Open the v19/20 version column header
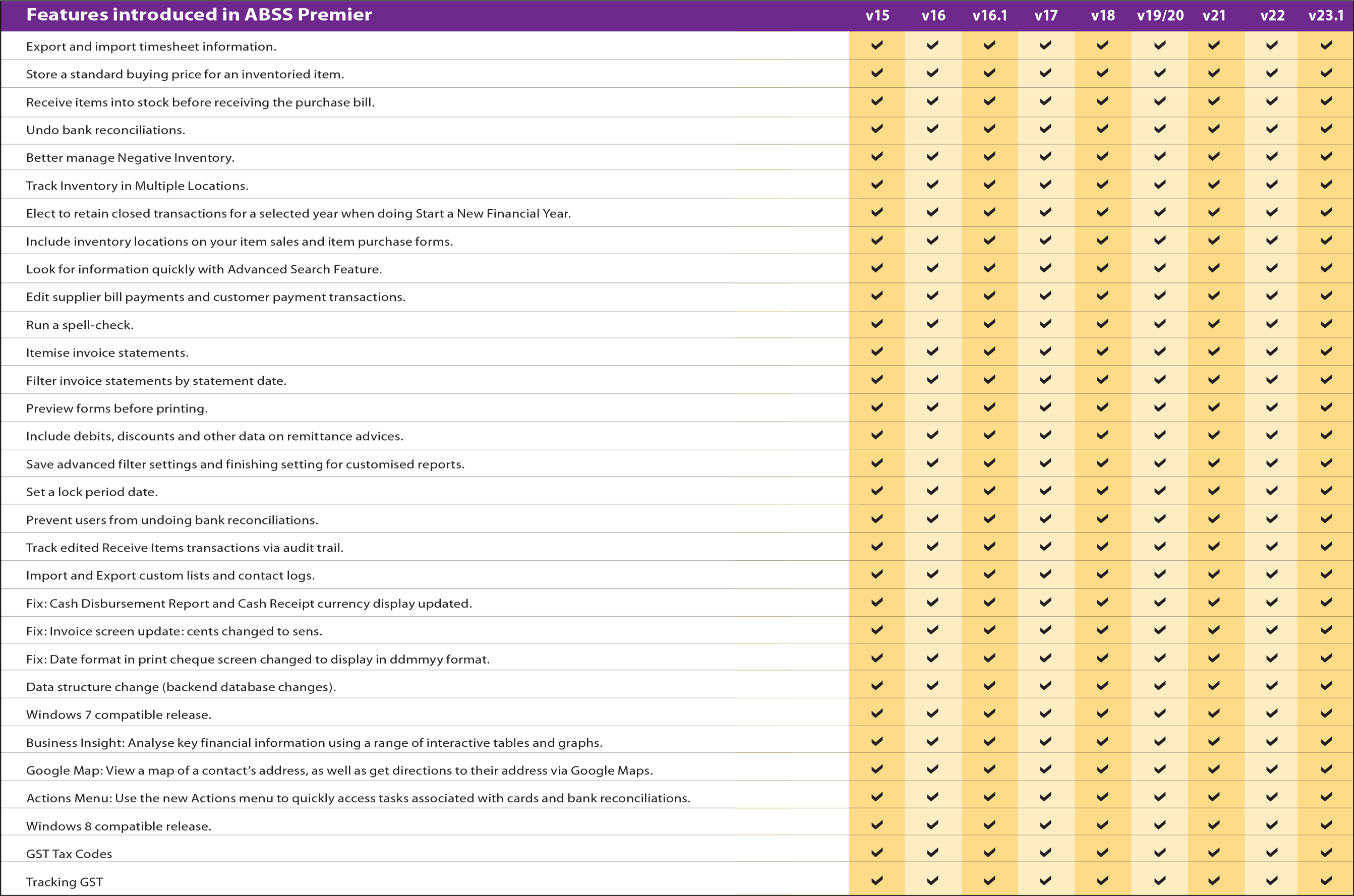Screen dimensions: 1354x896 (1160, 16)
